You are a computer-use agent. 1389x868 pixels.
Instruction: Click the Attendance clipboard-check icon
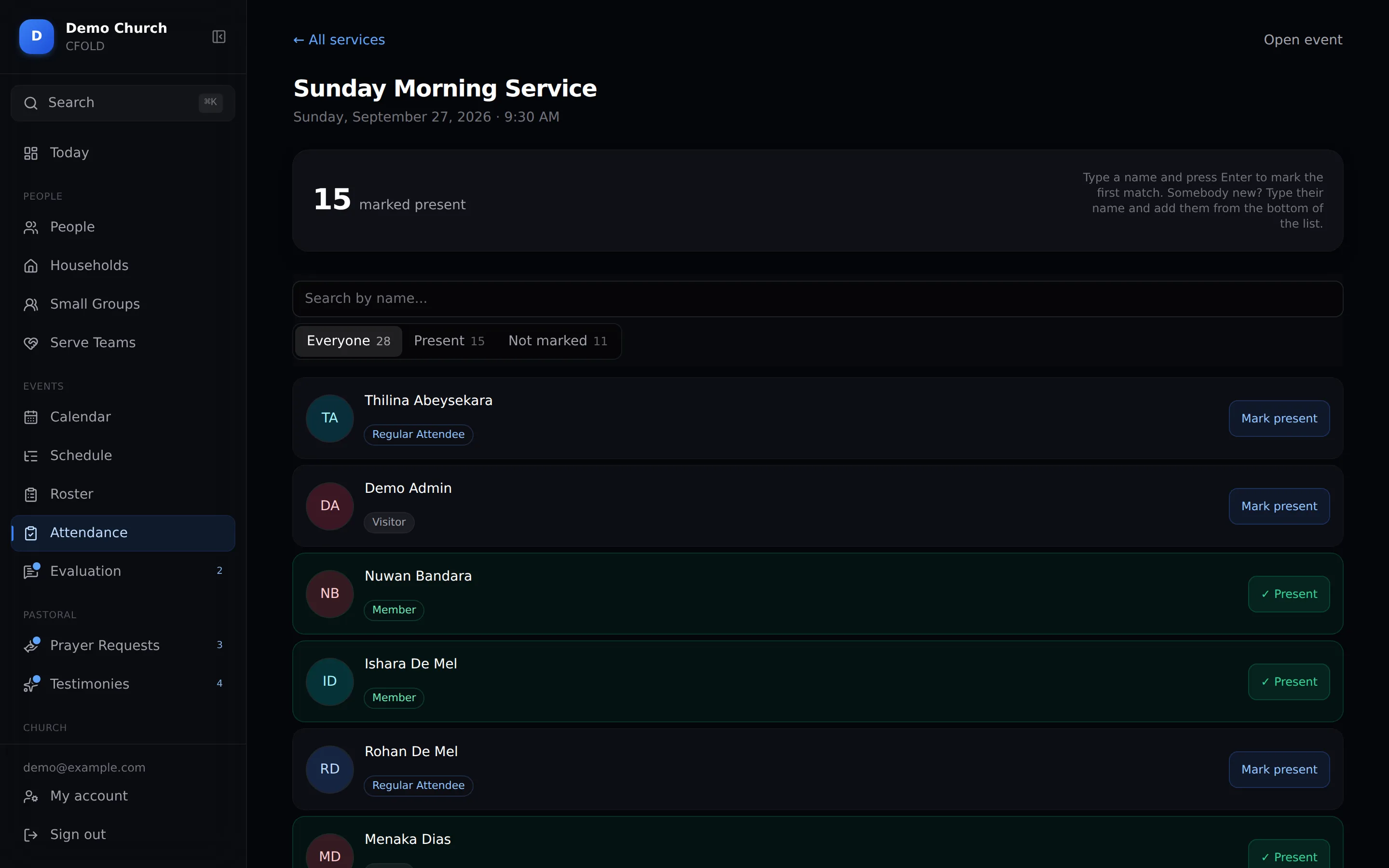(x=31, y=533)
